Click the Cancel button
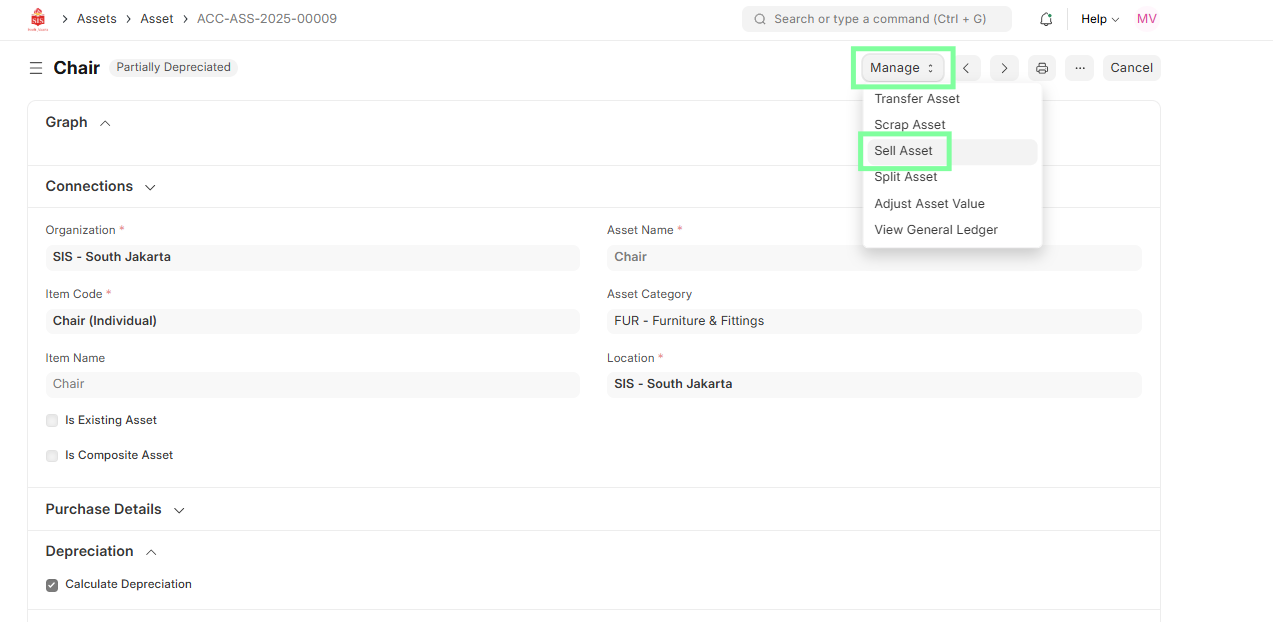The height and width of the screenshot is (622, 1273). click(x=1131, y=68)
